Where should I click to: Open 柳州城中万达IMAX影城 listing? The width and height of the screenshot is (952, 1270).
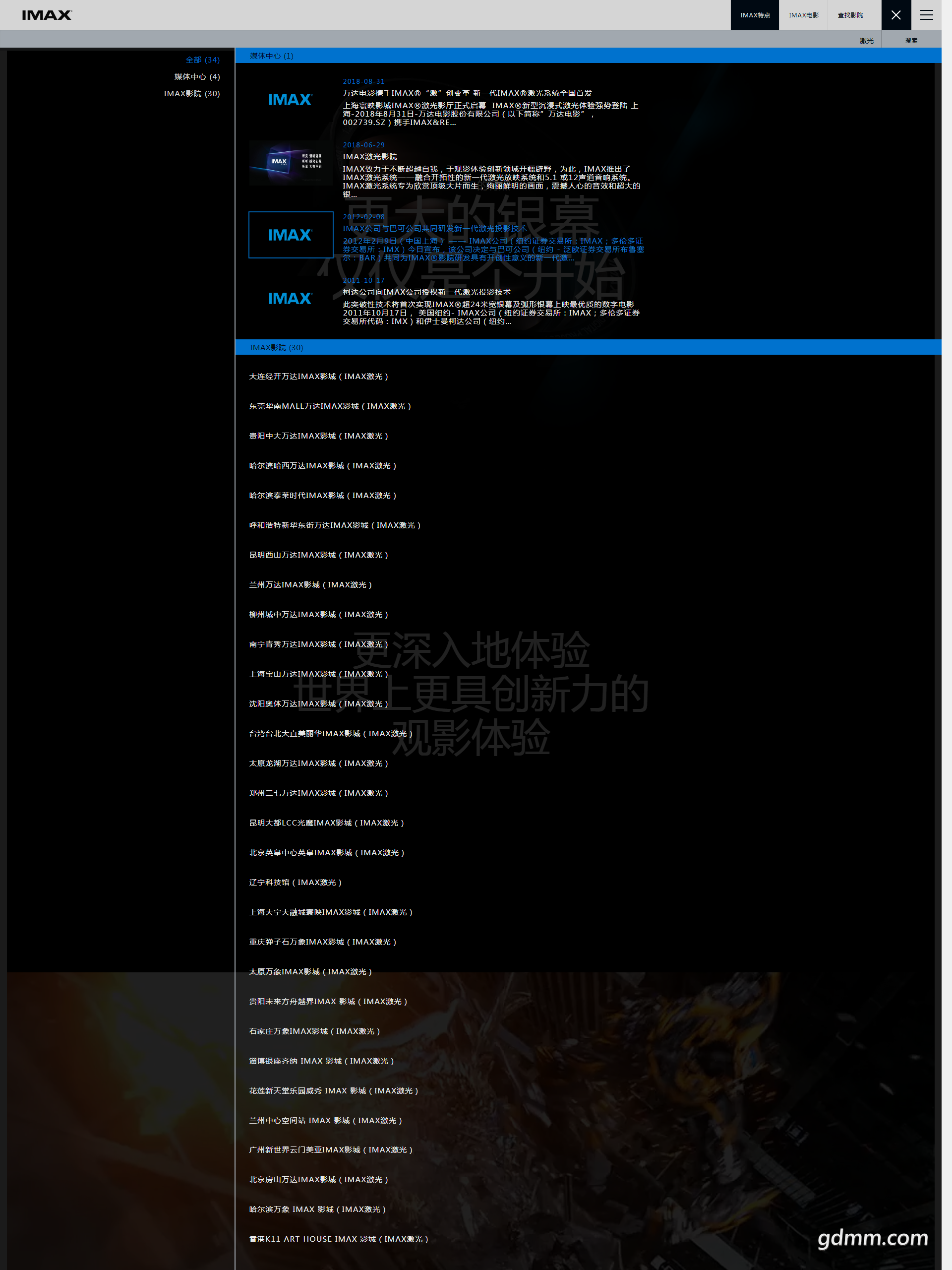(x=318, y=614)
